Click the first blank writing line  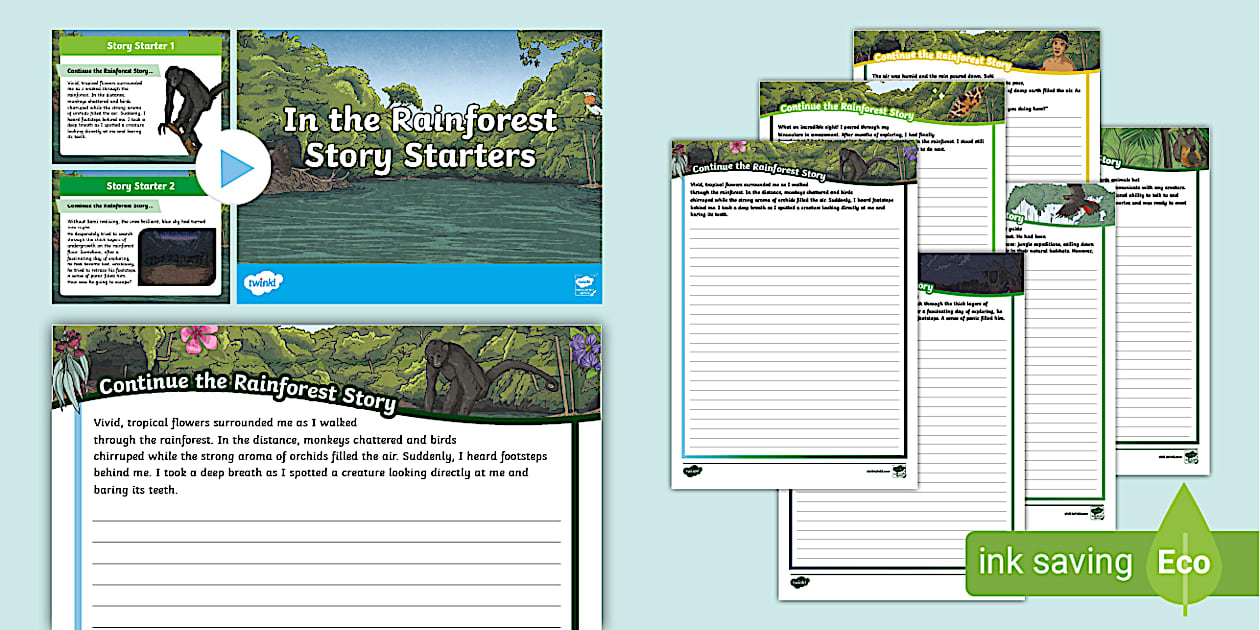326,520
